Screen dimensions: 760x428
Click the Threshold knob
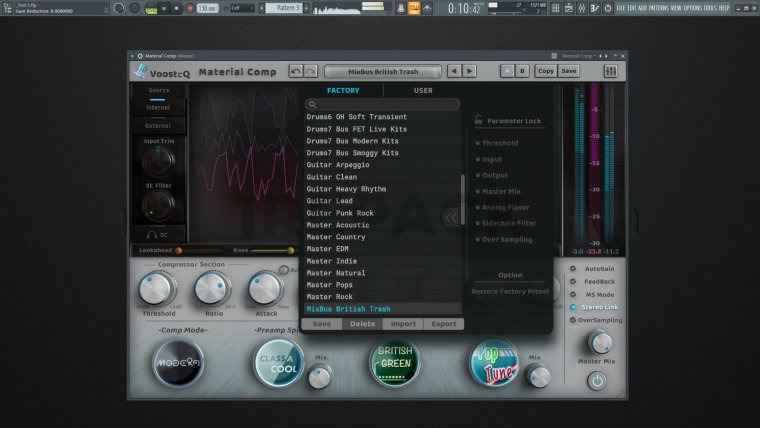click(x=156, y=289)
